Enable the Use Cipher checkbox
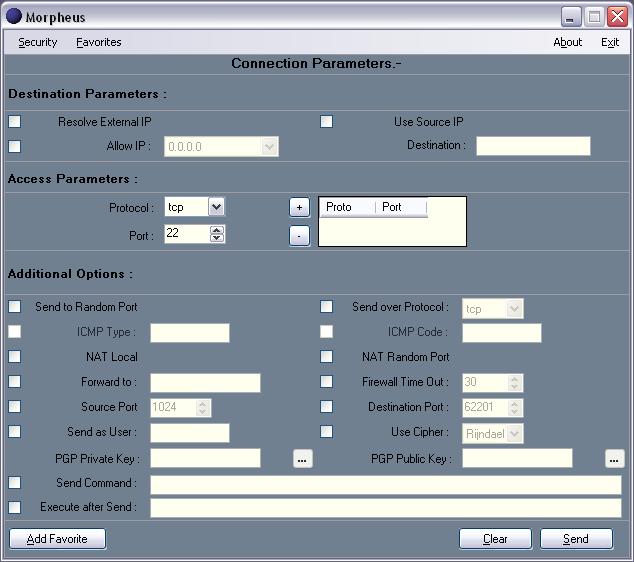 click(x=326, y=431)
